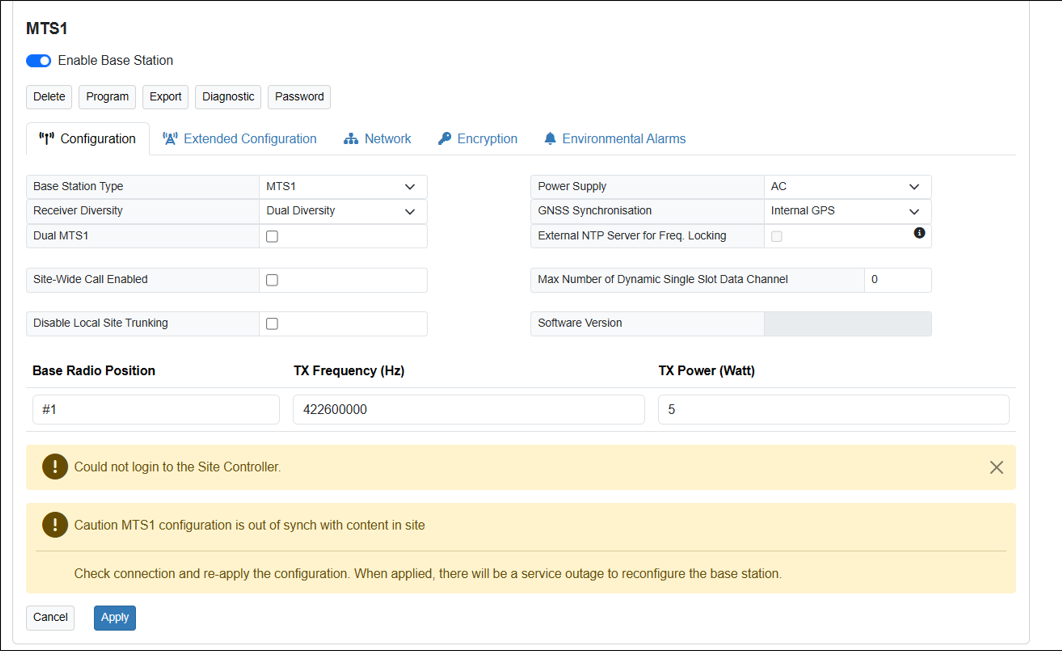Click the Password button
The height and width of the screenshot is (651, 1062).
299,97
